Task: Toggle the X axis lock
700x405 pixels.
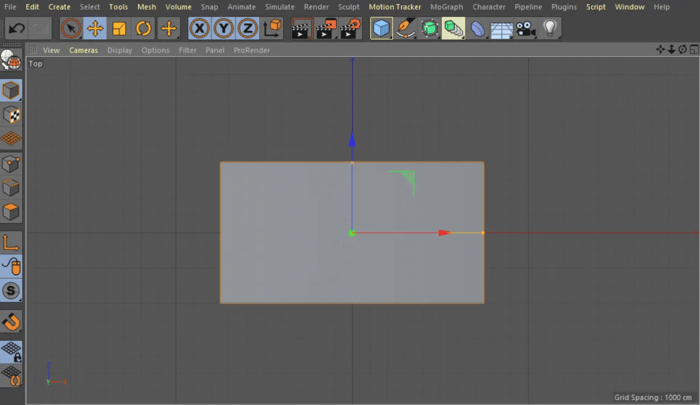Action: click(200, 29)
